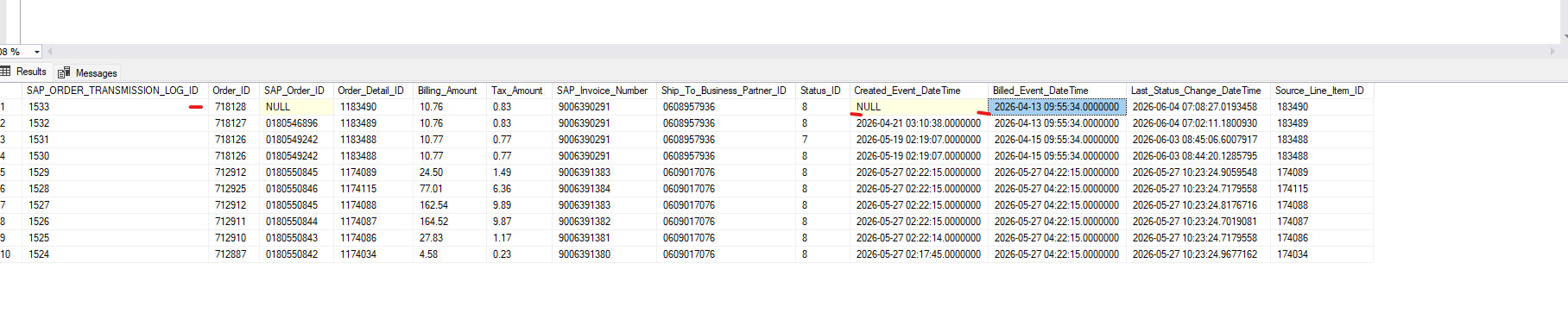The image size is (1568, 332).
Task: Click SAP_Invoice_Number cell 9006391380
Action: 604,254
